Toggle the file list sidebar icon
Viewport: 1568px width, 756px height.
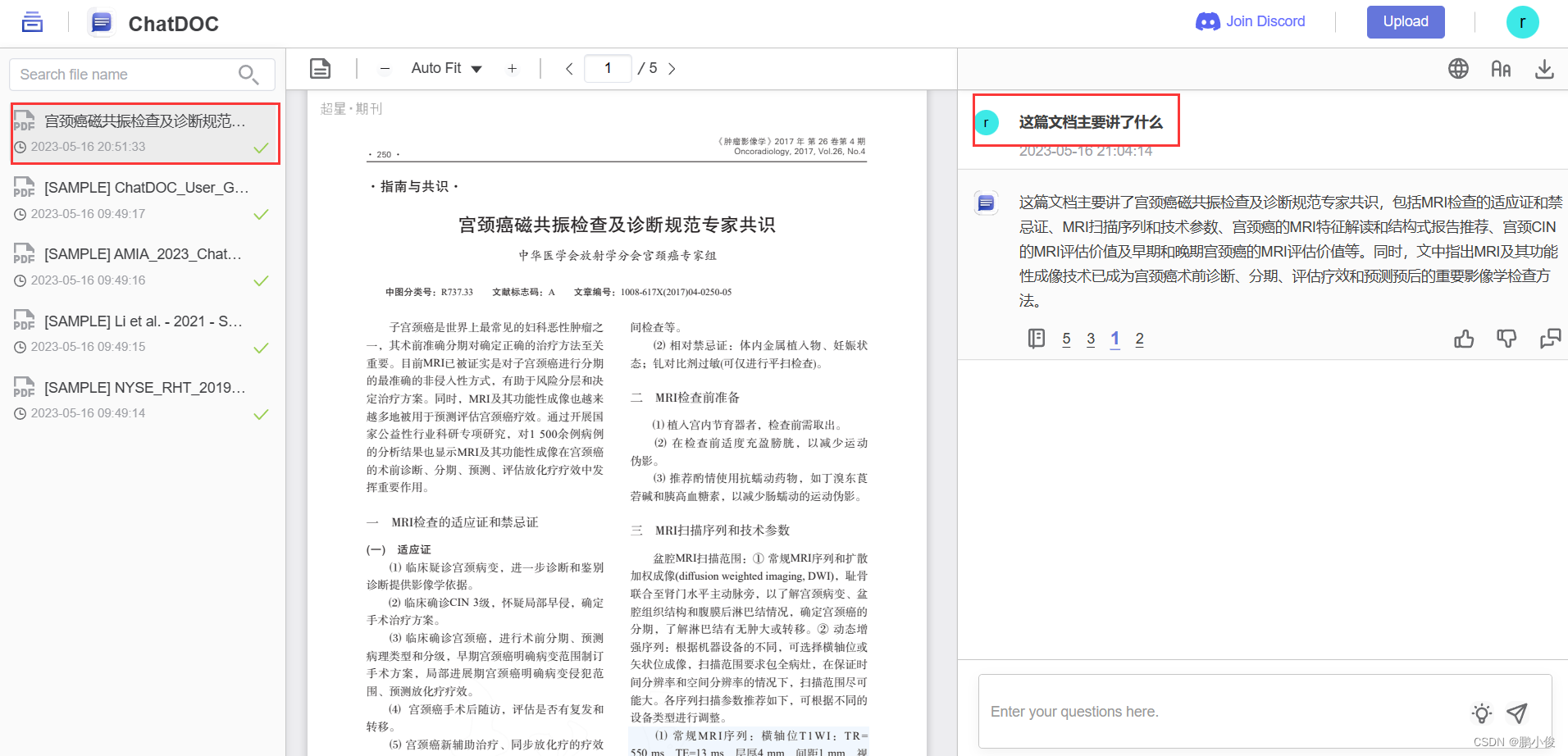tap(32, 22)
